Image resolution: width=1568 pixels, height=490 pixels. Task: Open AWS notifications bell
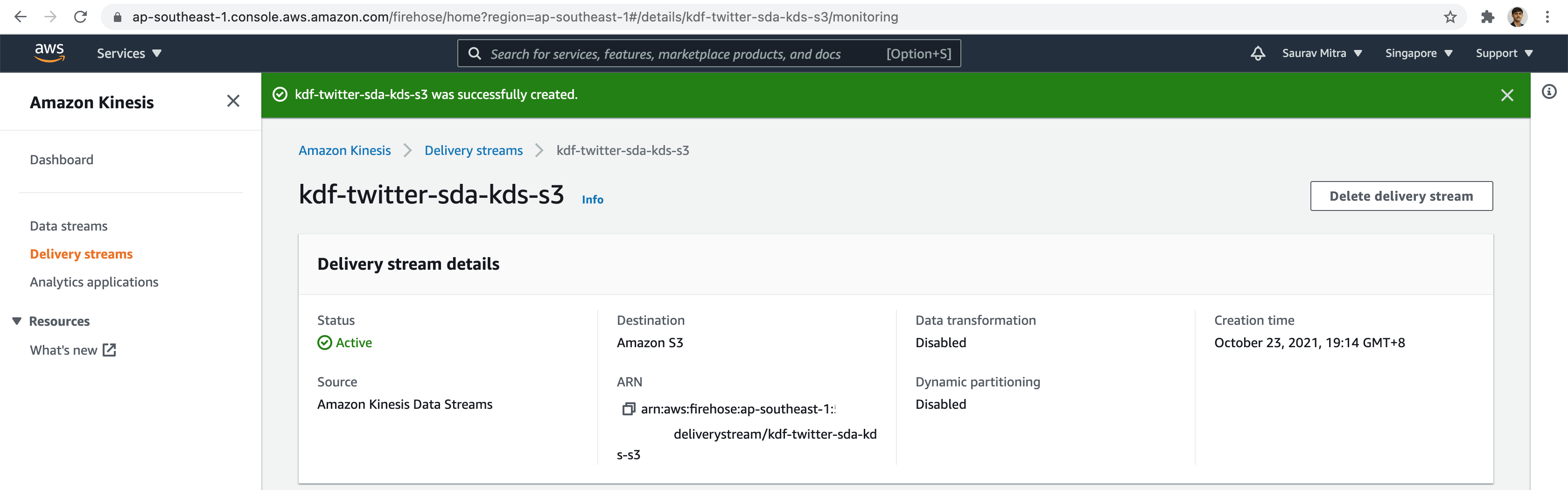[1258, 54]
